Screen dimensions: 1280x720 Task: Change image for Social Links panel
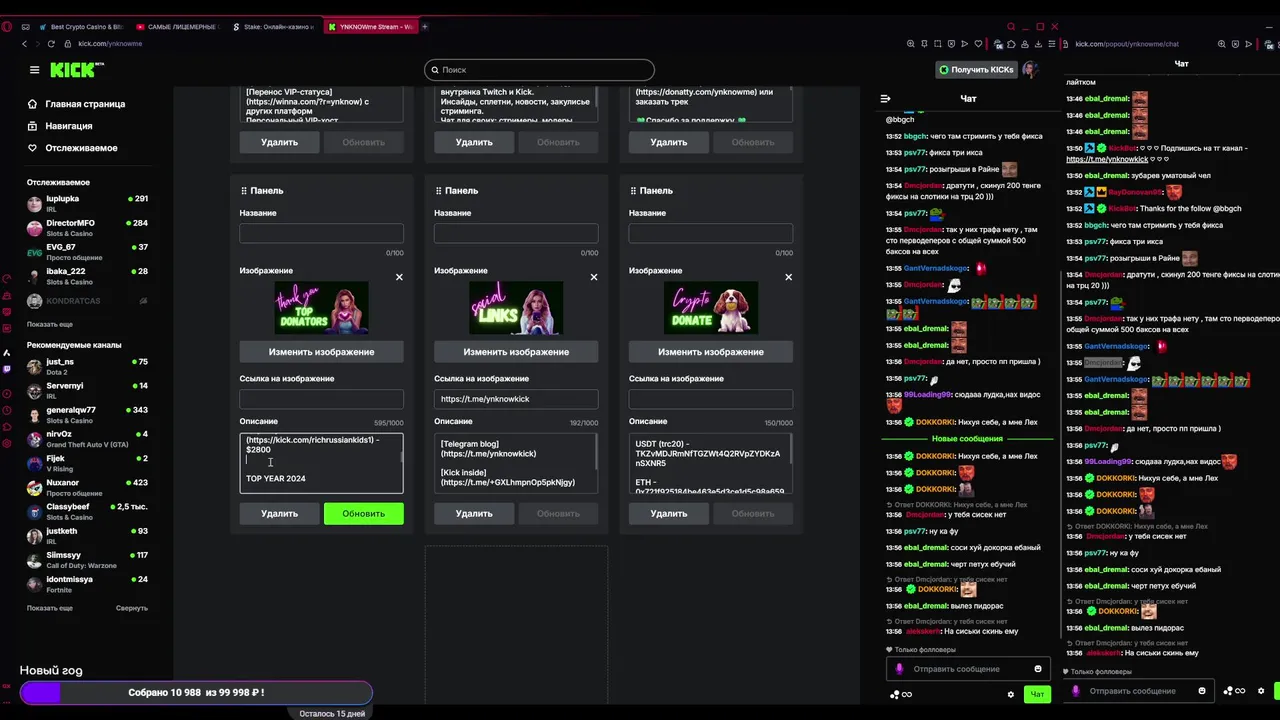(516, 352)
